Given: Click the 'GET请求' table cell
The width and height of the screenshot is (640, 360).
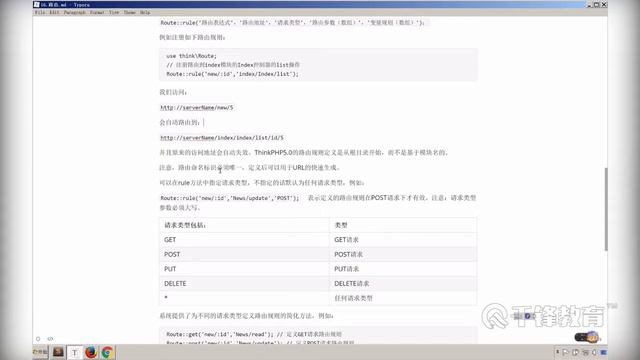Looking at the screenshot, I should pyautogui.click(x=403, y=240).
